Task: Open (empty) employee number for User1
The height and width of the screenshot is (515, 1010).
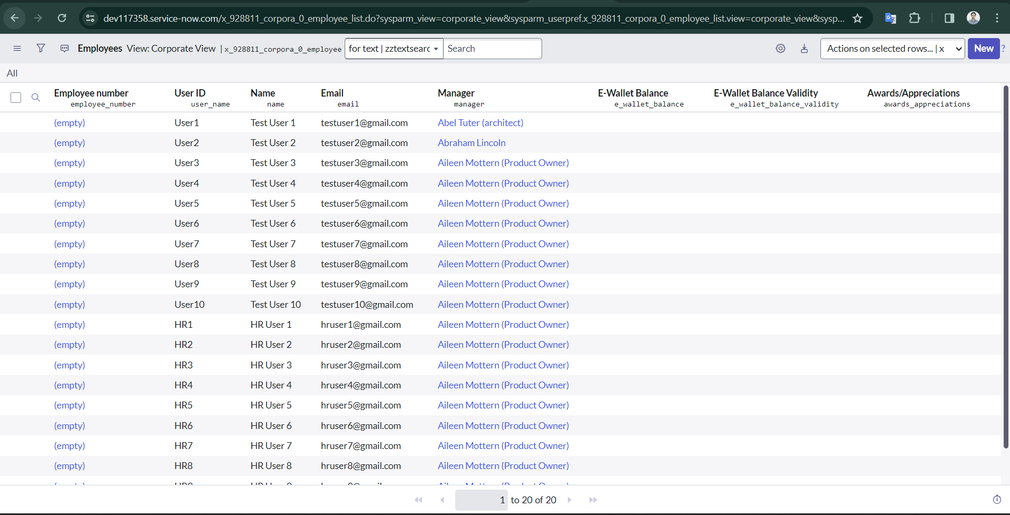Action: [x=70, y=122]
